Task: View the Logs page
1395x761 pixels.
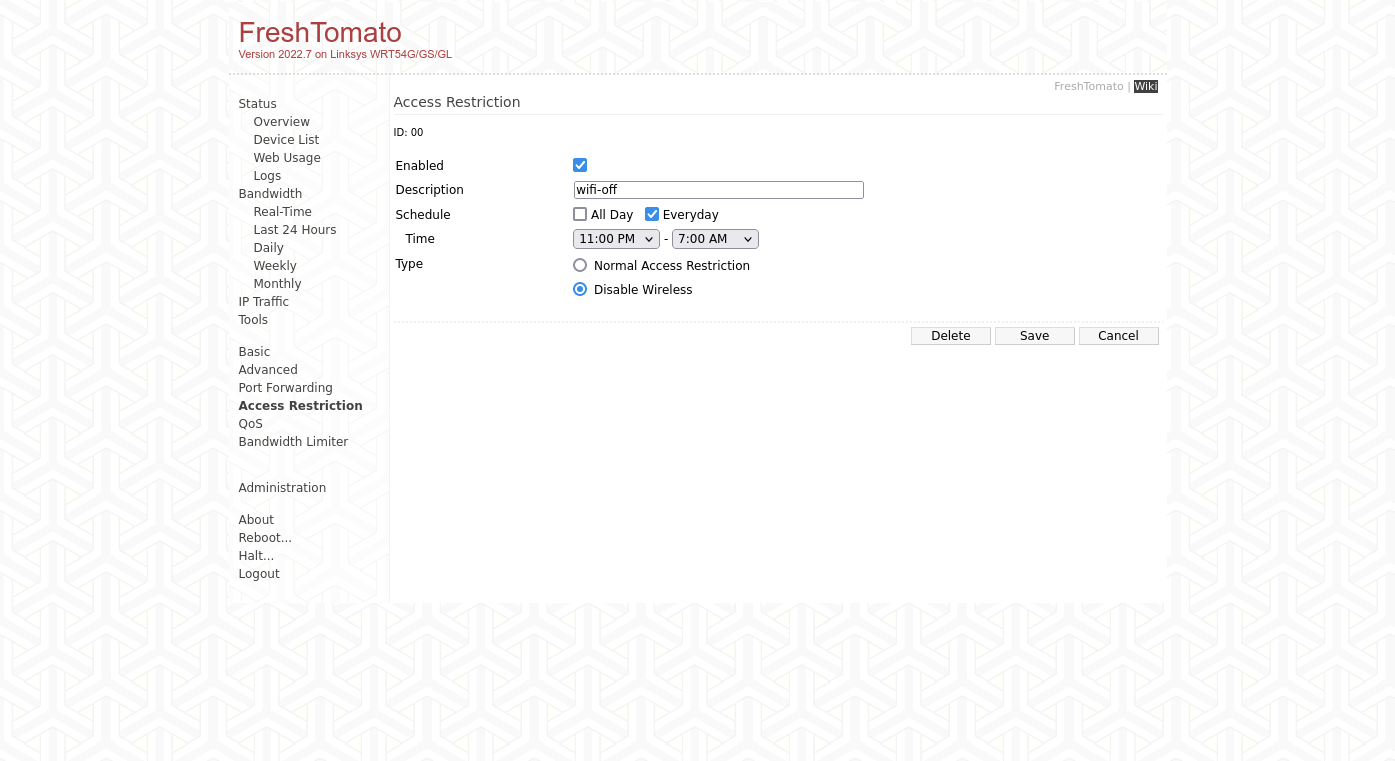Action: [267, 176]
